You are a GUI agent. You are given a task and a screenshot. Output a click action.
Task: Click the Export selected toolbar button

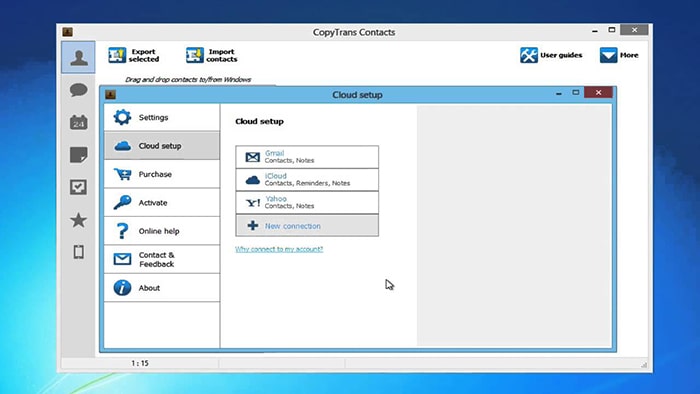pyautogui.click(x=133, y=55)
